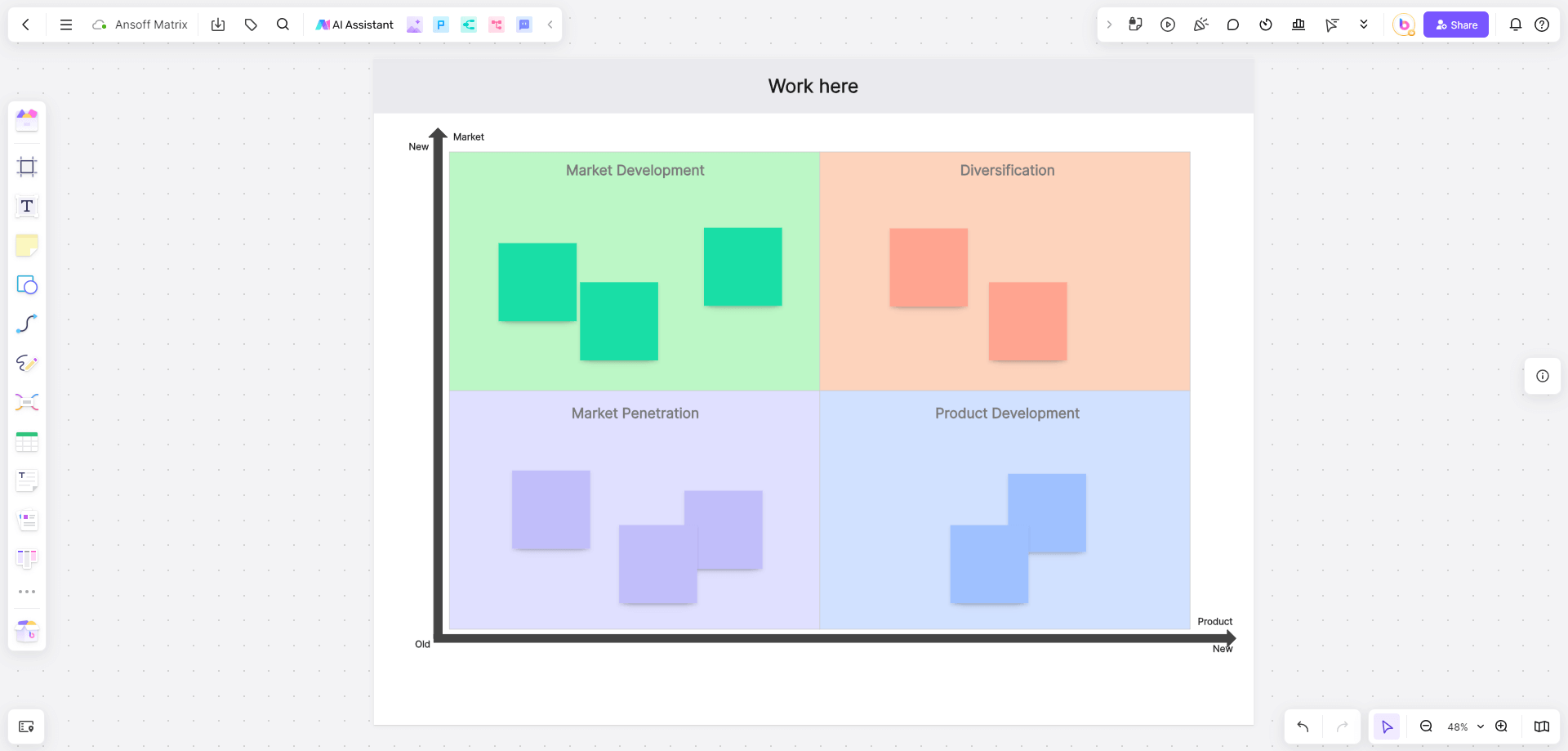The image size is (1568, 751).
Task: Select the Text tool
Action: pyautogui.click(x=27, y=206)
